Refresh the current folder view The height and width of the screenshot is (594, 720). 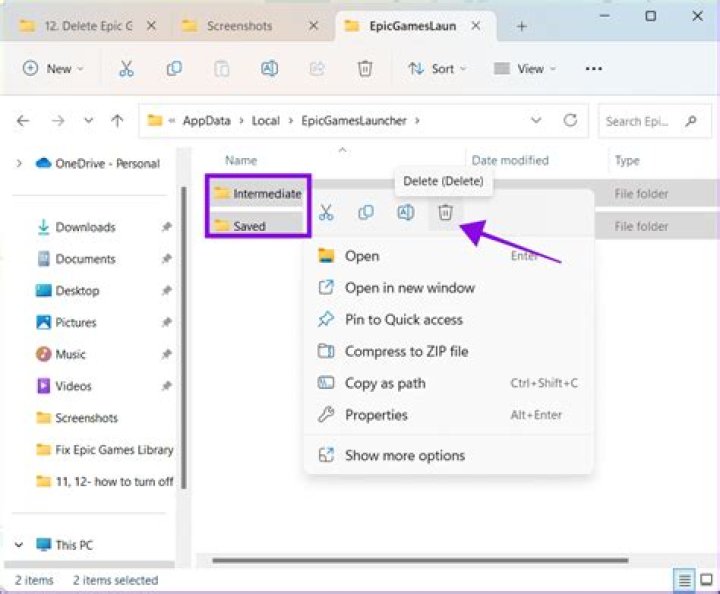(x=570, y=120)
